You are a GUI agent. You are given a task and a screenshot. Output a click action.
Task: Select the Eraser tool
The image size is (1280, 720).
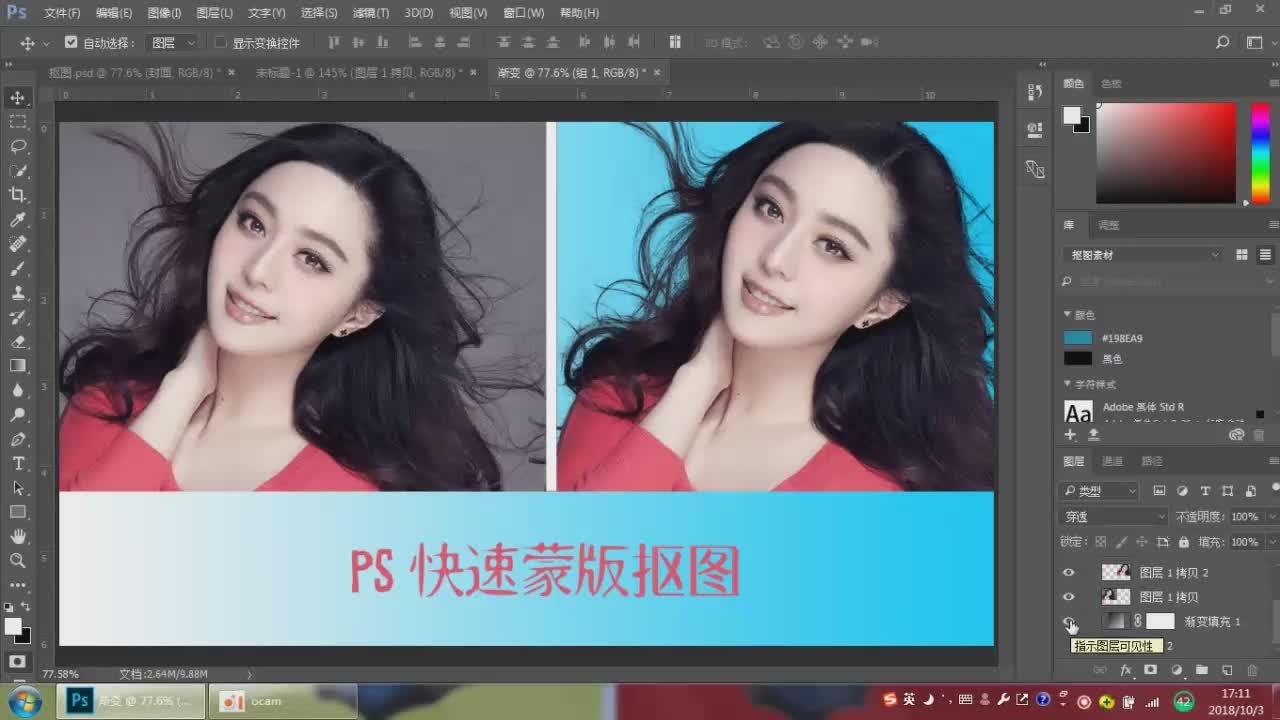(18, 341)
